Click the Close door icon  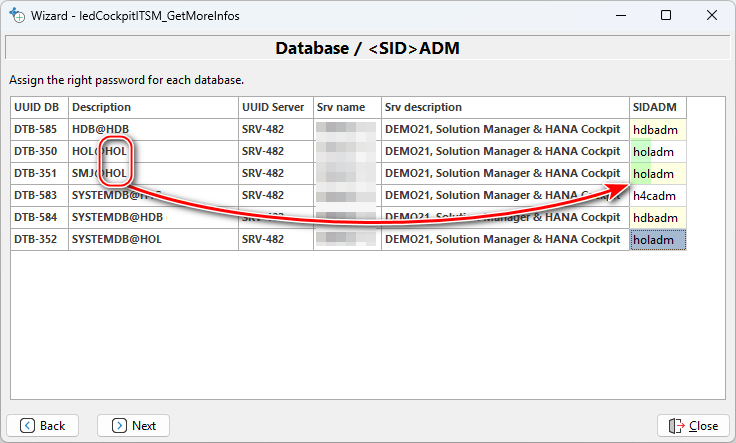pos(677,425)
